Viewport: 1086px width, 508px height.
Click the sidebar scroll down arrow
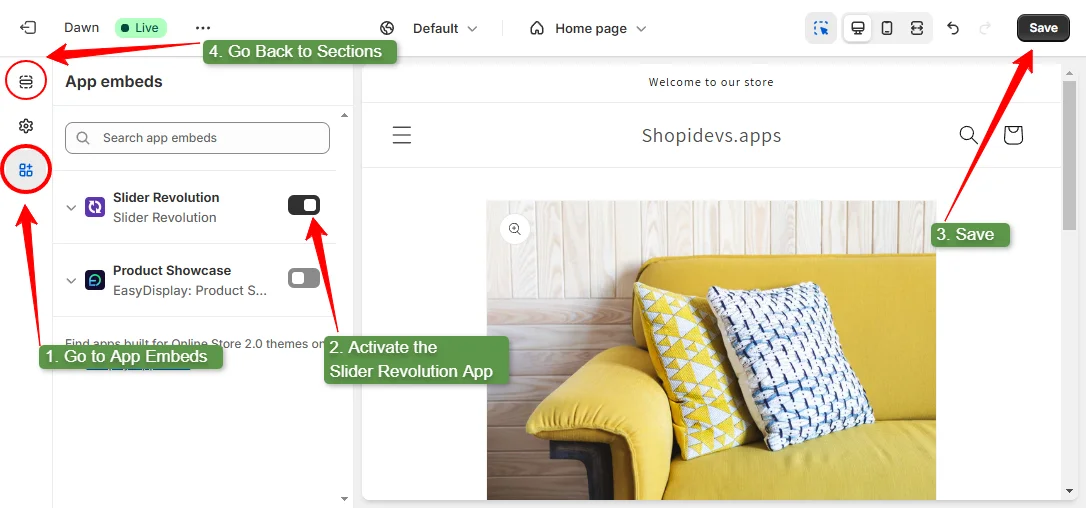click(x=345, y=498)
